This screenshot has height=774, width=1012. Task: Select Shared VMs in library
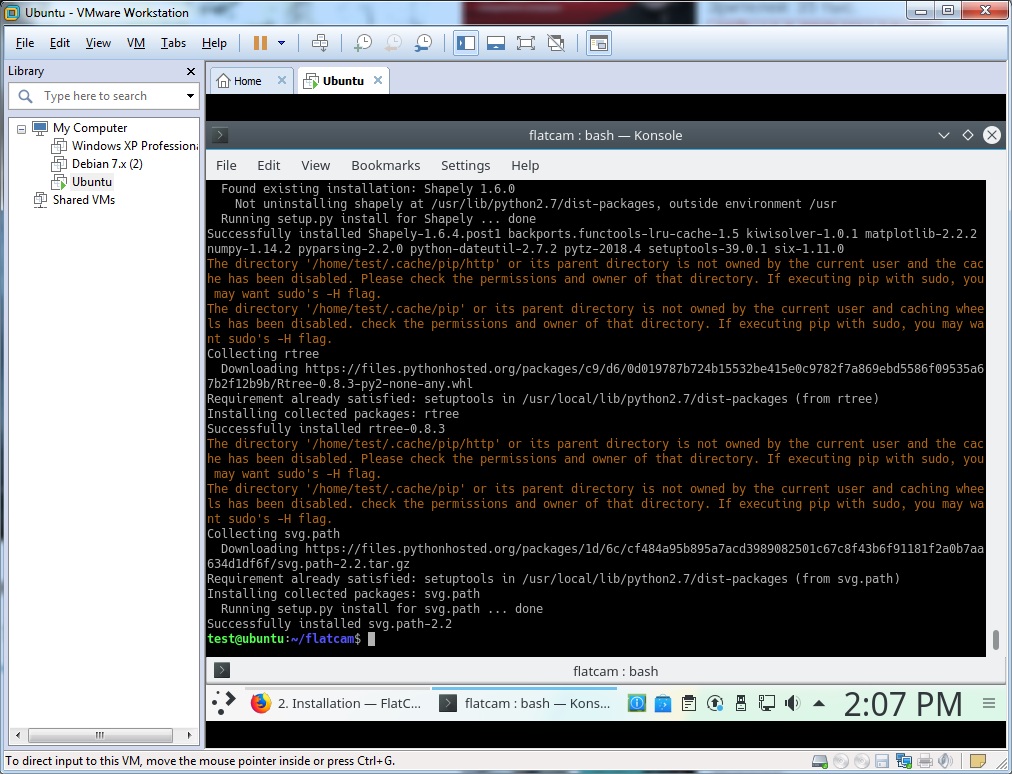[x=74, y=200]
